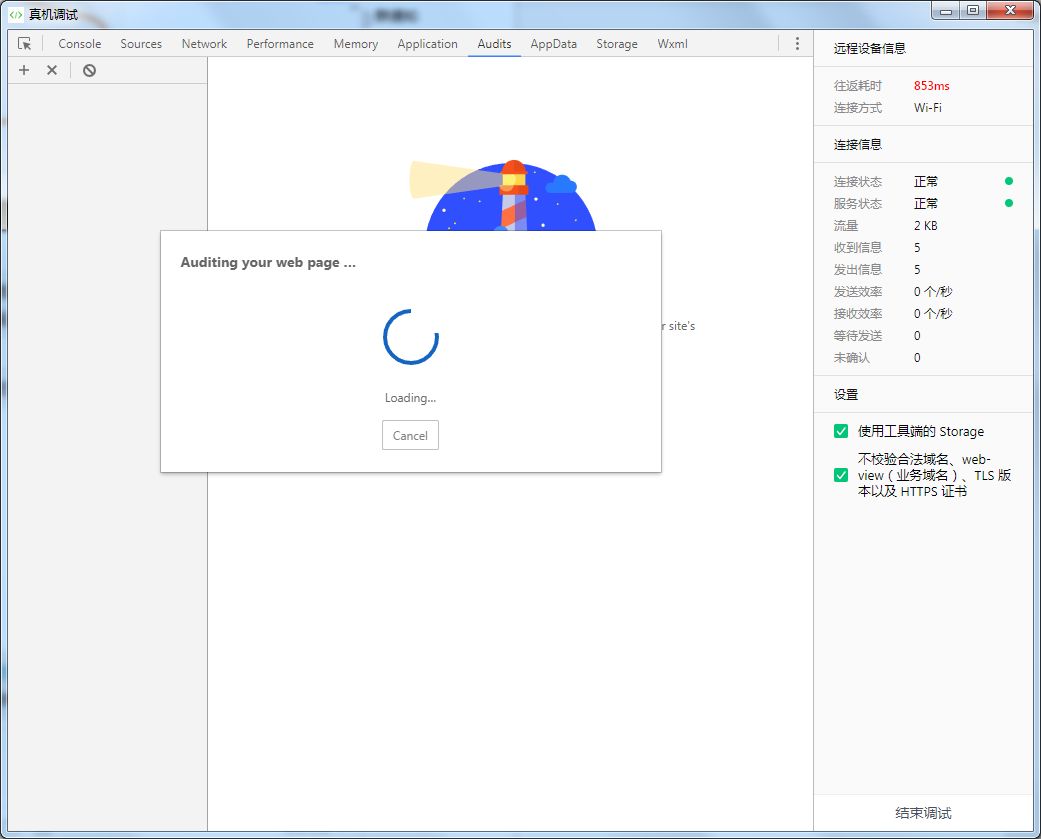Select the Audits tab
1041x839 pixels.
[495, 44]
